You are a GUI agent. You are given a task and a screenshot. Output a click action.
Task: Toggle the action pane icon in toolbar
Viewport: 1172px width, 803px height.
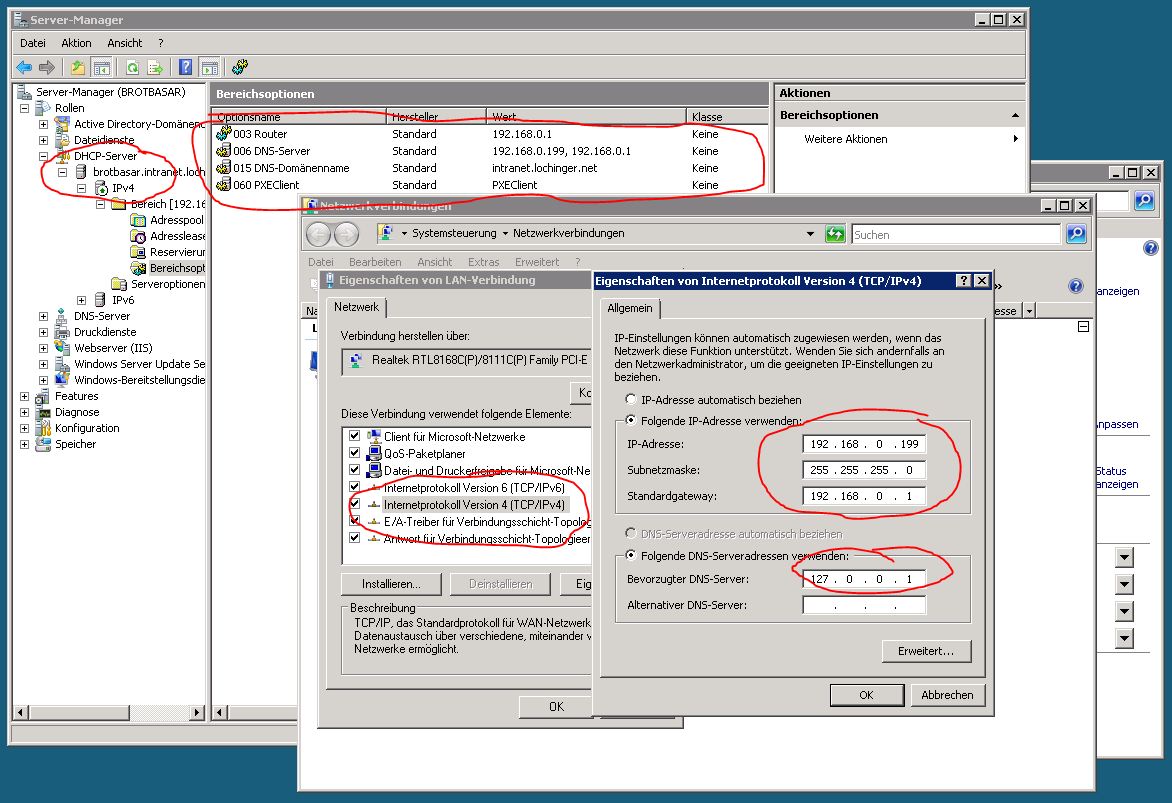(x=210, y=67)
